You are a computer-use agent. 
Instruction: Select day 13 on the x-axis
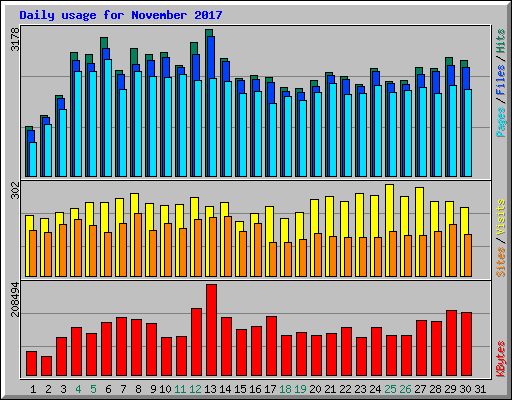coord(210,389)
